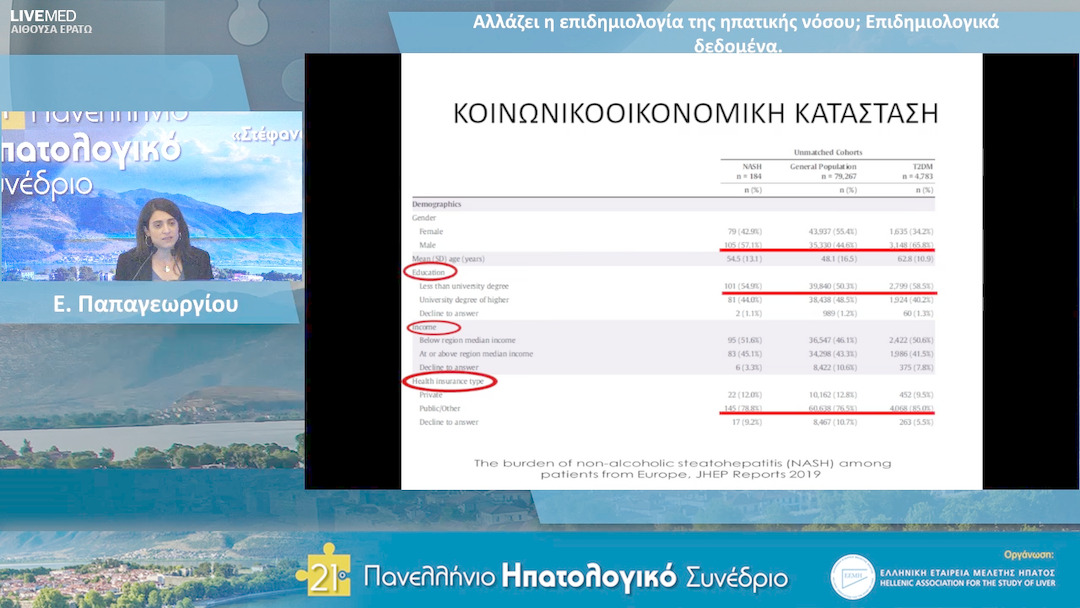Click the value '10,162 (12.8%)'
Image resolution: width=1080 pixels, height=608 pixels.
click(x=833, y=395)
